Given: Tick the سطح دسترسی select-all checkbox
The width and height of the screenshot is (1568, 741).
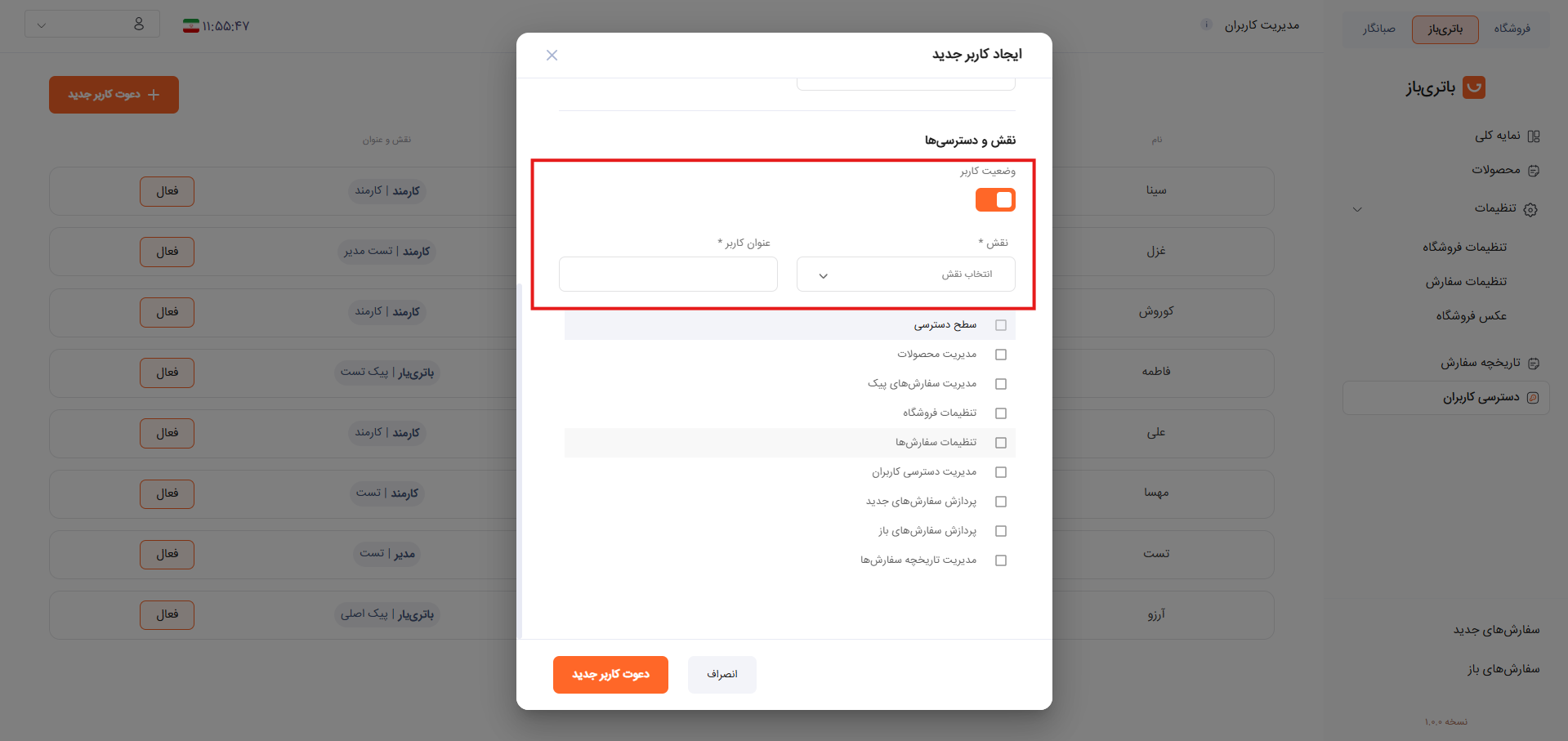Looking at the screenshot, I should point(1001,325).
